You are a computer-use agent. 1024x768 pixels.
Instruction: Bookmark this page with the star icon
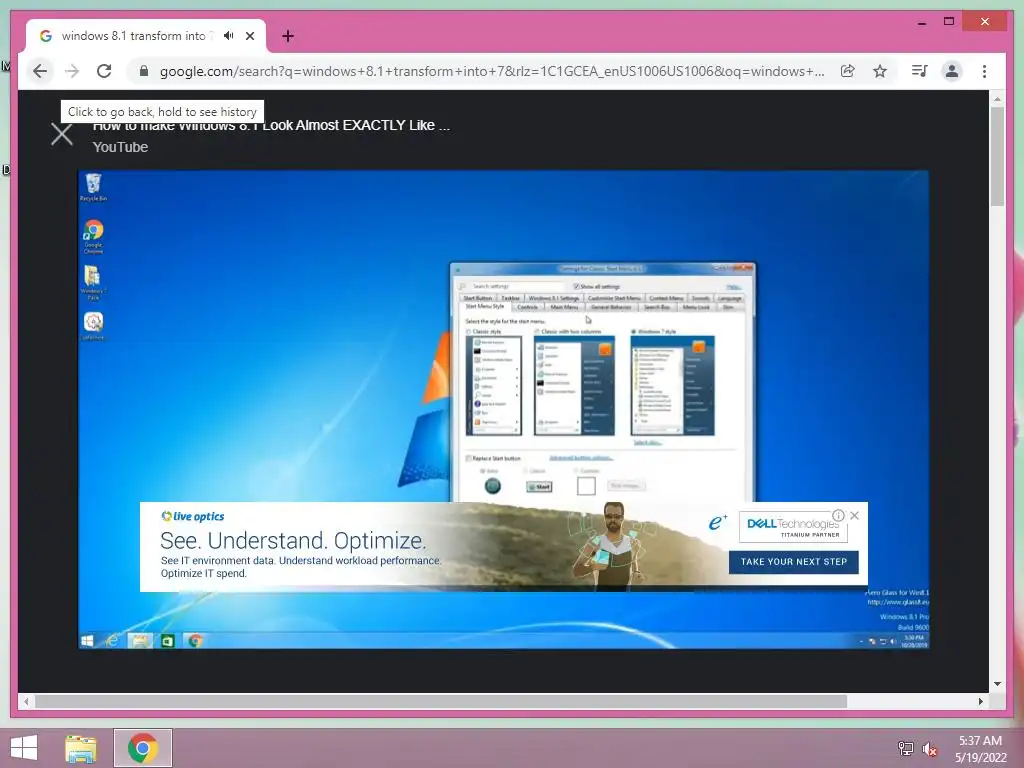880,71
